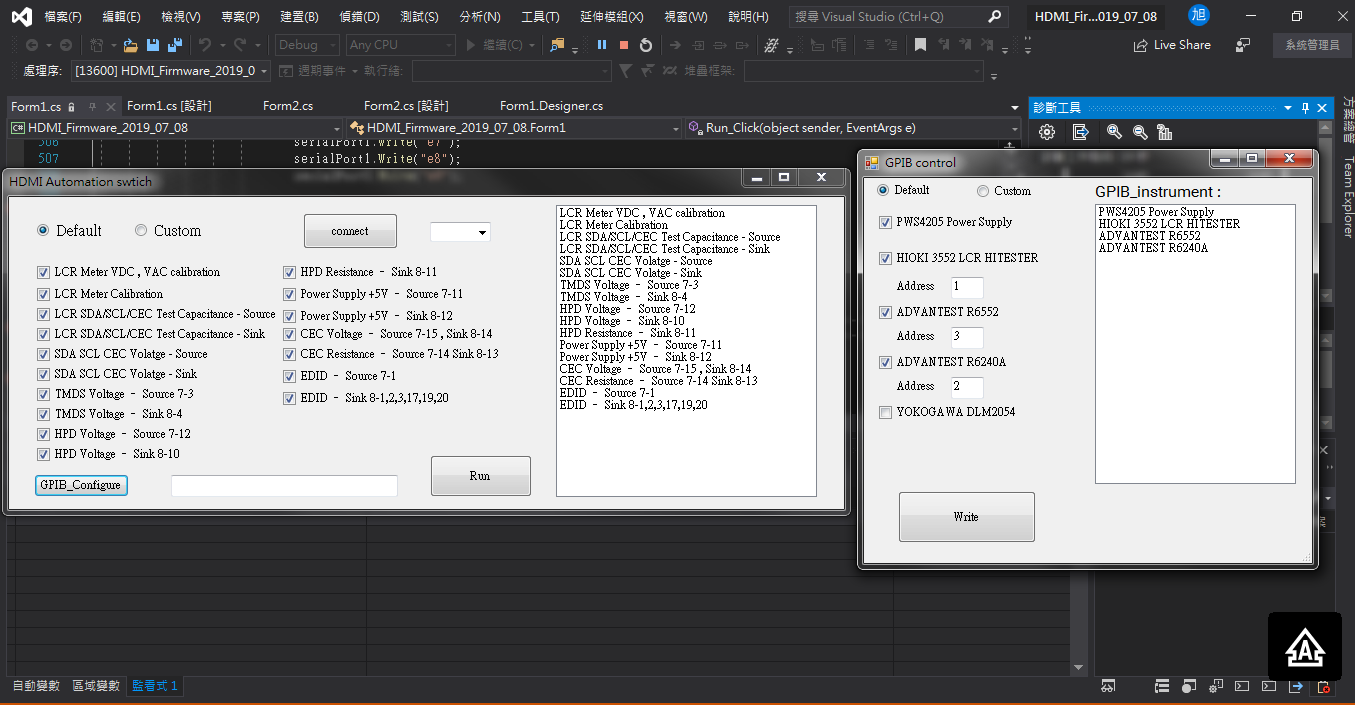Click the Write button in GPIB control
This screenshot has width=1355, height=705.
966,517
